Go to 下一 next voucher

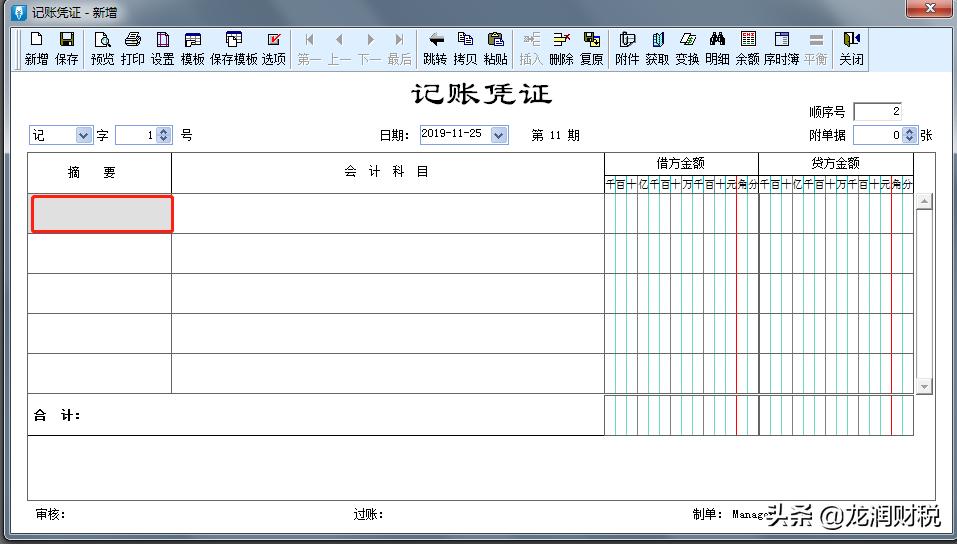370,40
